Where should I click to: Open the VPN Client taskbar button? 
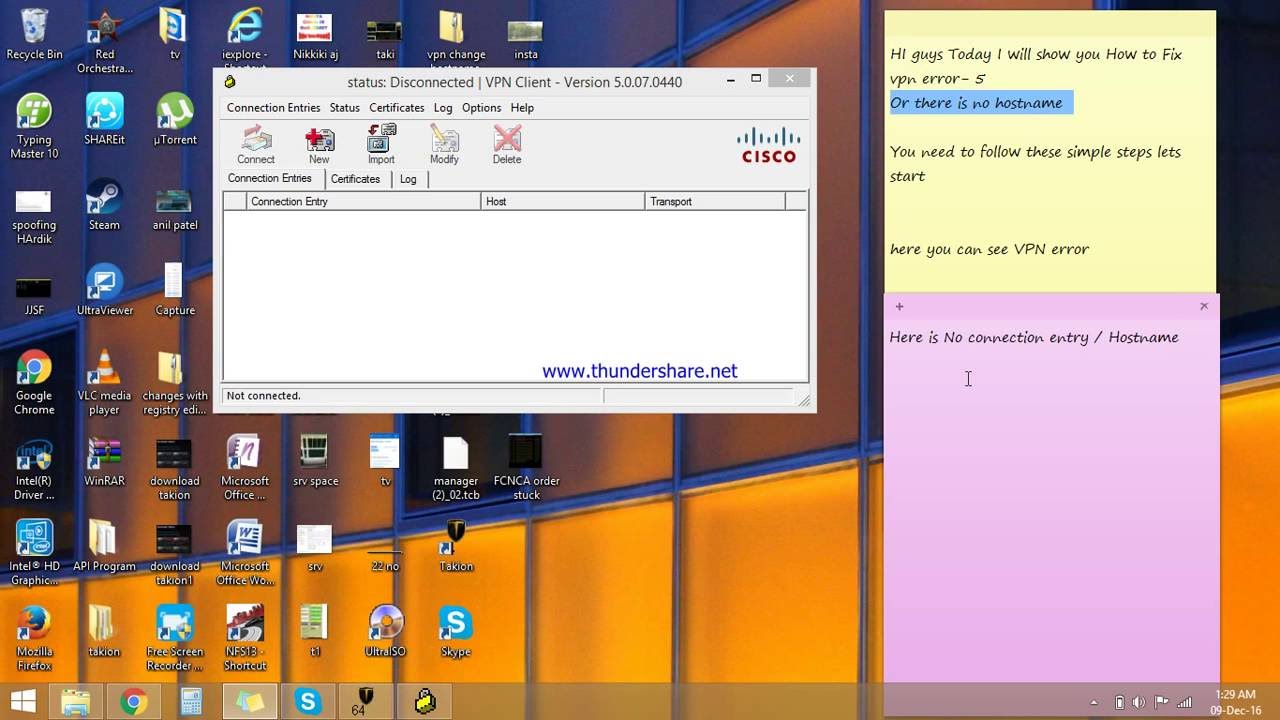click(x=425, y=702)
